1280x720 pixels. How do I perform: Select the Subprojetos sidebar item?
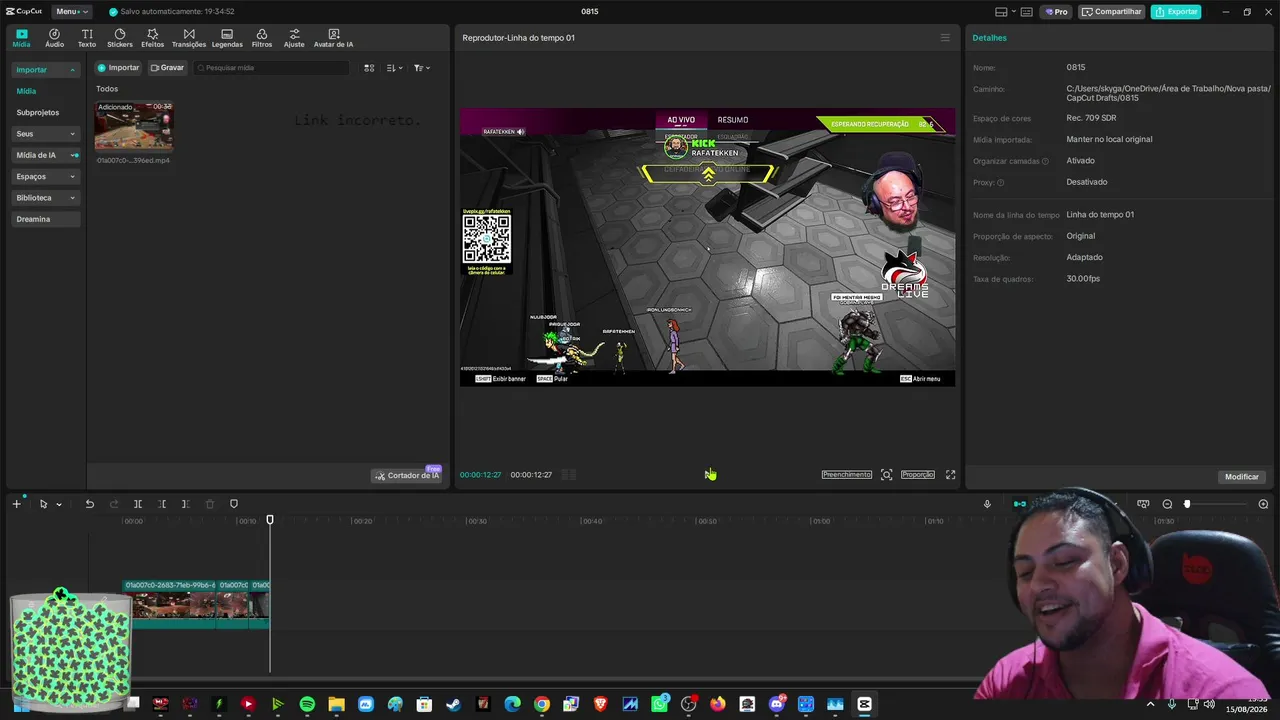tap(38, 113)
